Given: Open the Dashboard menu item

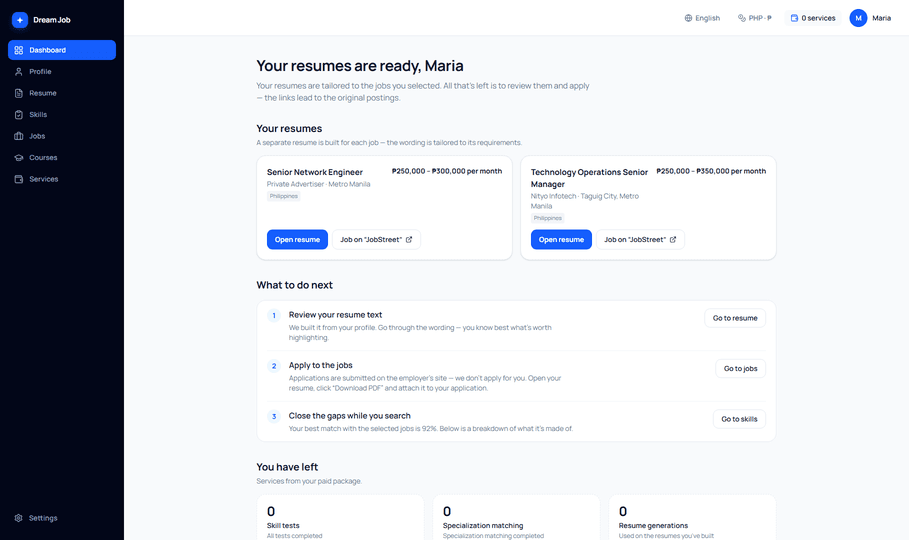Looking at the screenshot, I should click(x=62, y=50).
